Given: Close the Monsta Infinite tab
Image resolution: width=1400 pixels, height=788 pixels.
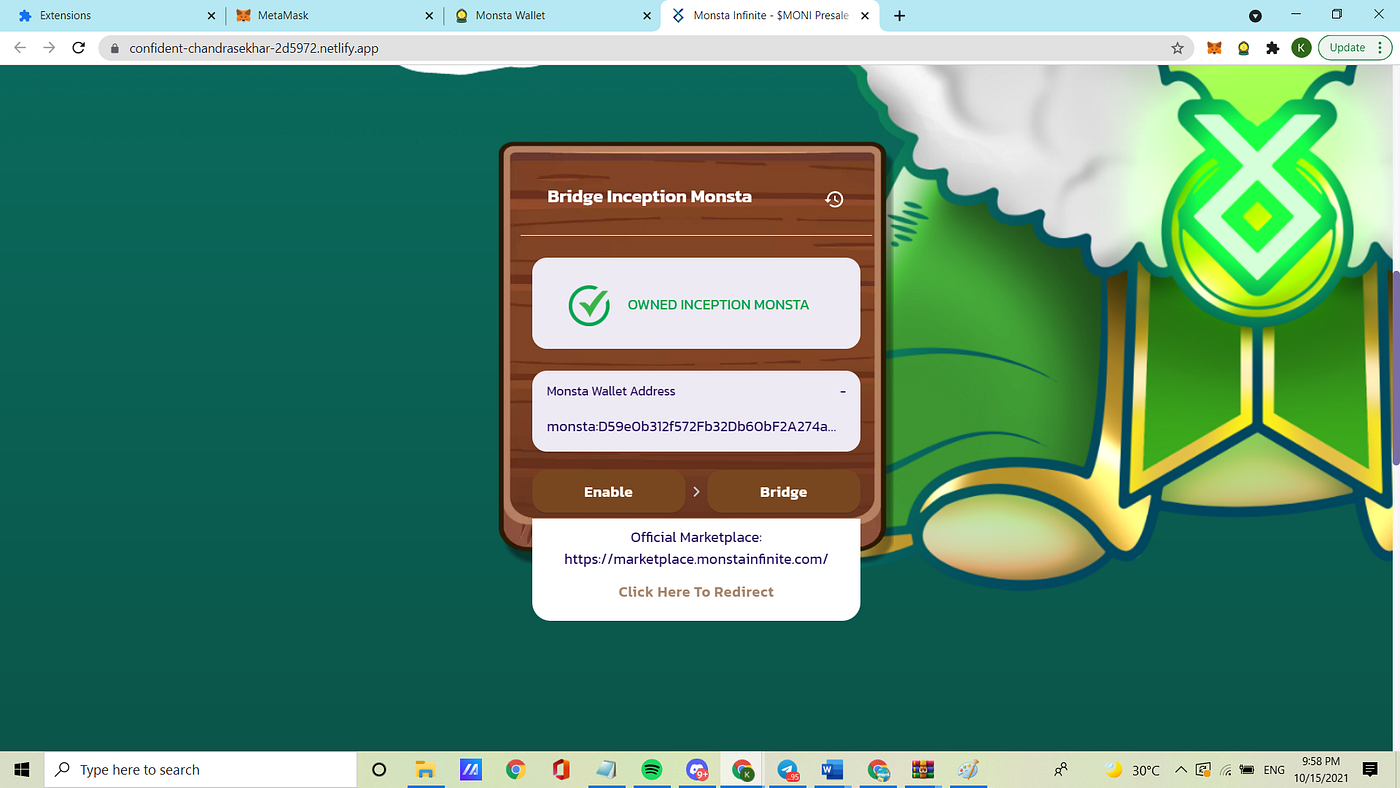Looking at the screenshot, I should 863,16.
